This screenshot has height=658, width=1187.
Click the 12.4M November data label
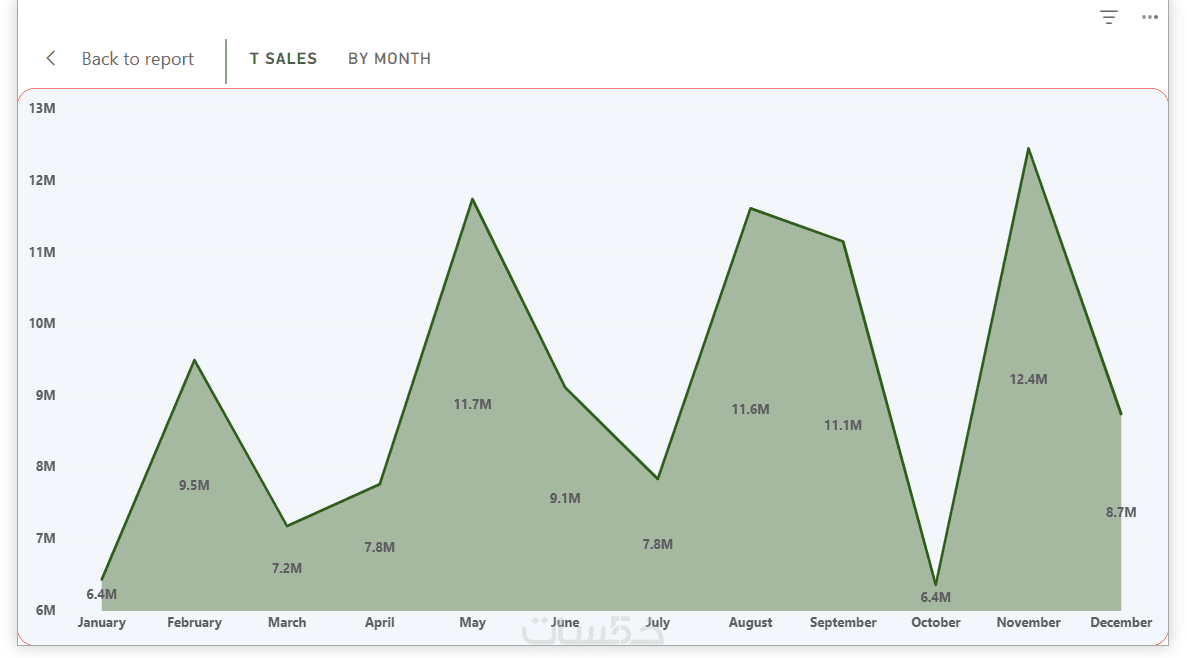(1028, 380)
